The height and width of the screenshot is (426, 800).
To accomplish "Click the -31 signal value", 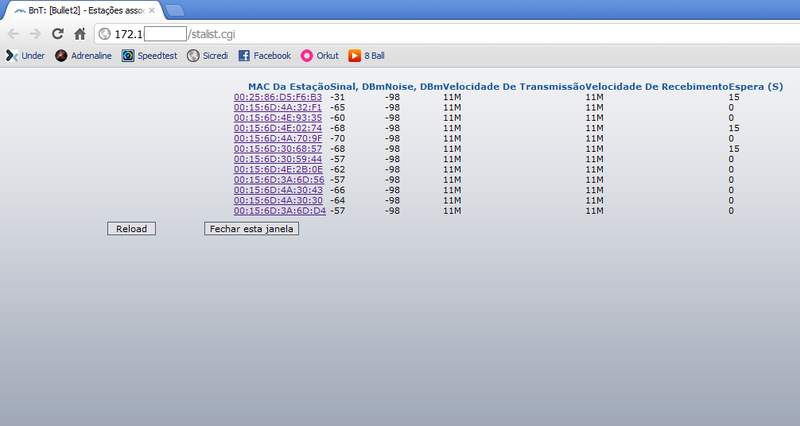I will (337, 97).
